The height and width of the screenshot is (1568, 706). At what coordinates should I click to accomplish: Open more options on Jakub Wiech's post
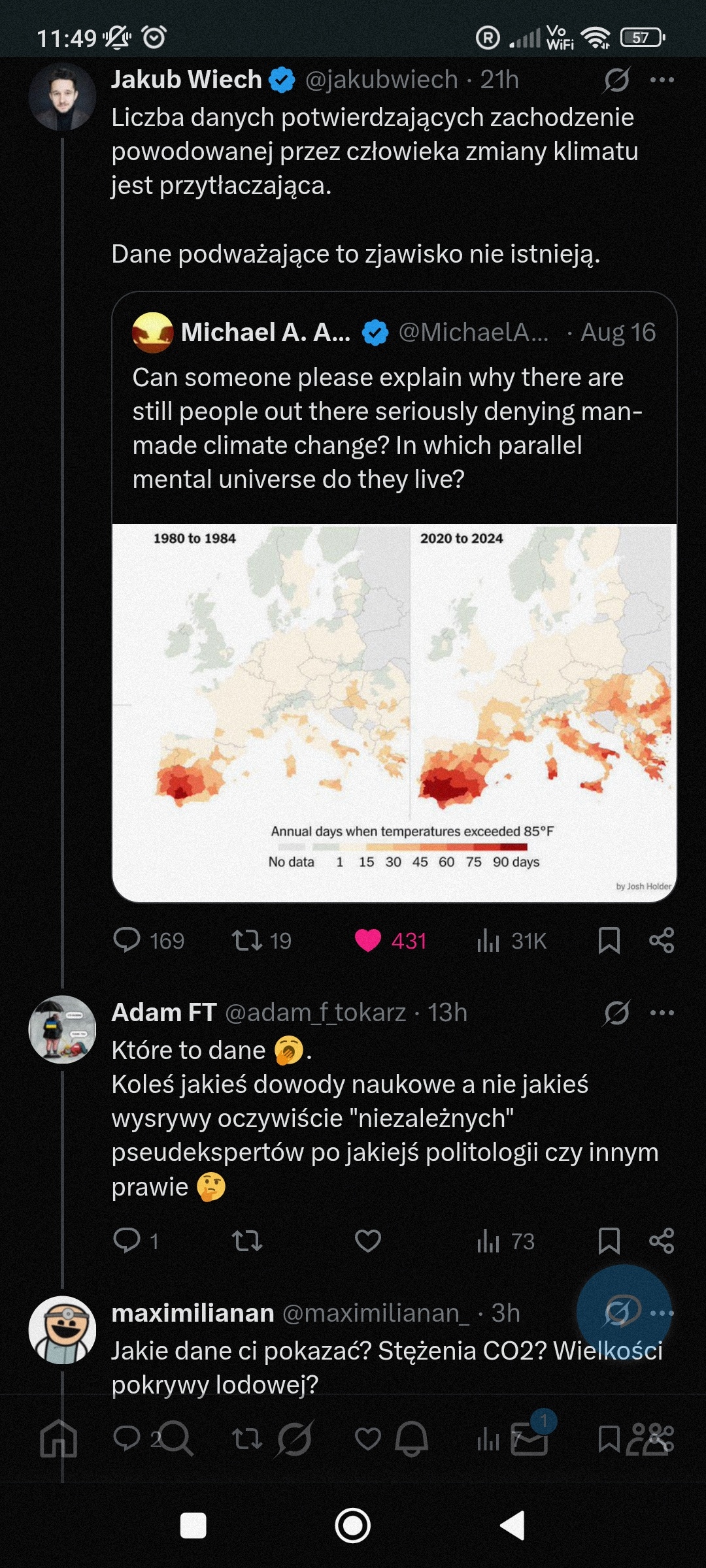[662, 80]
